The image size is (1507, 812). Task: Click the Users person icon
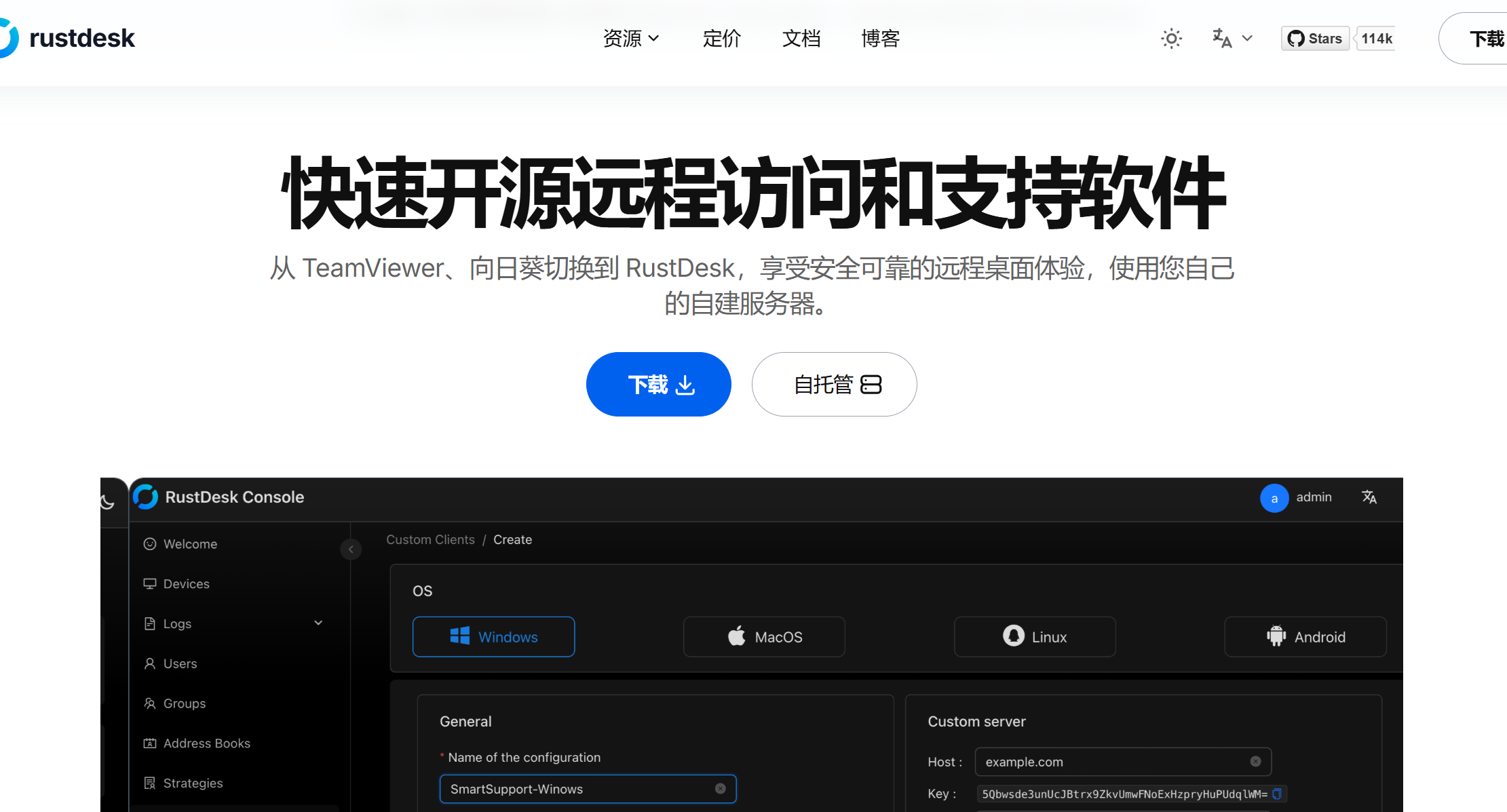(x=150, y=663)
